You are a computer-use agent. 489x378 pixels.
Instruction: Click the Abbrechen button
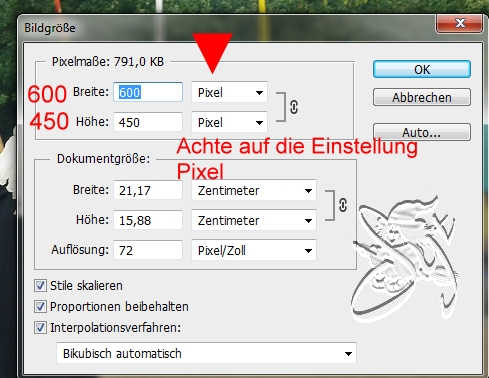(x=422, y=97)
